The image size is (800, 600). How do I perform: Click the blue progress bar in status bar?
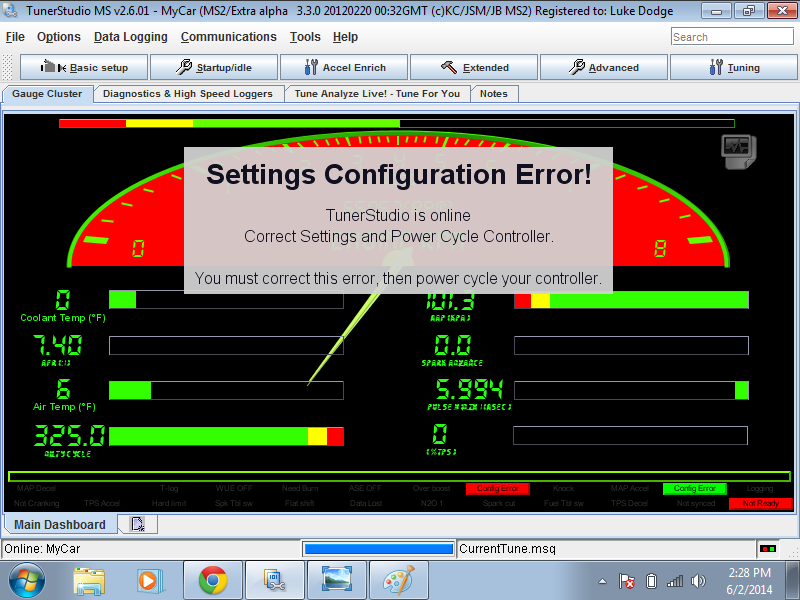tap(378, 549)
